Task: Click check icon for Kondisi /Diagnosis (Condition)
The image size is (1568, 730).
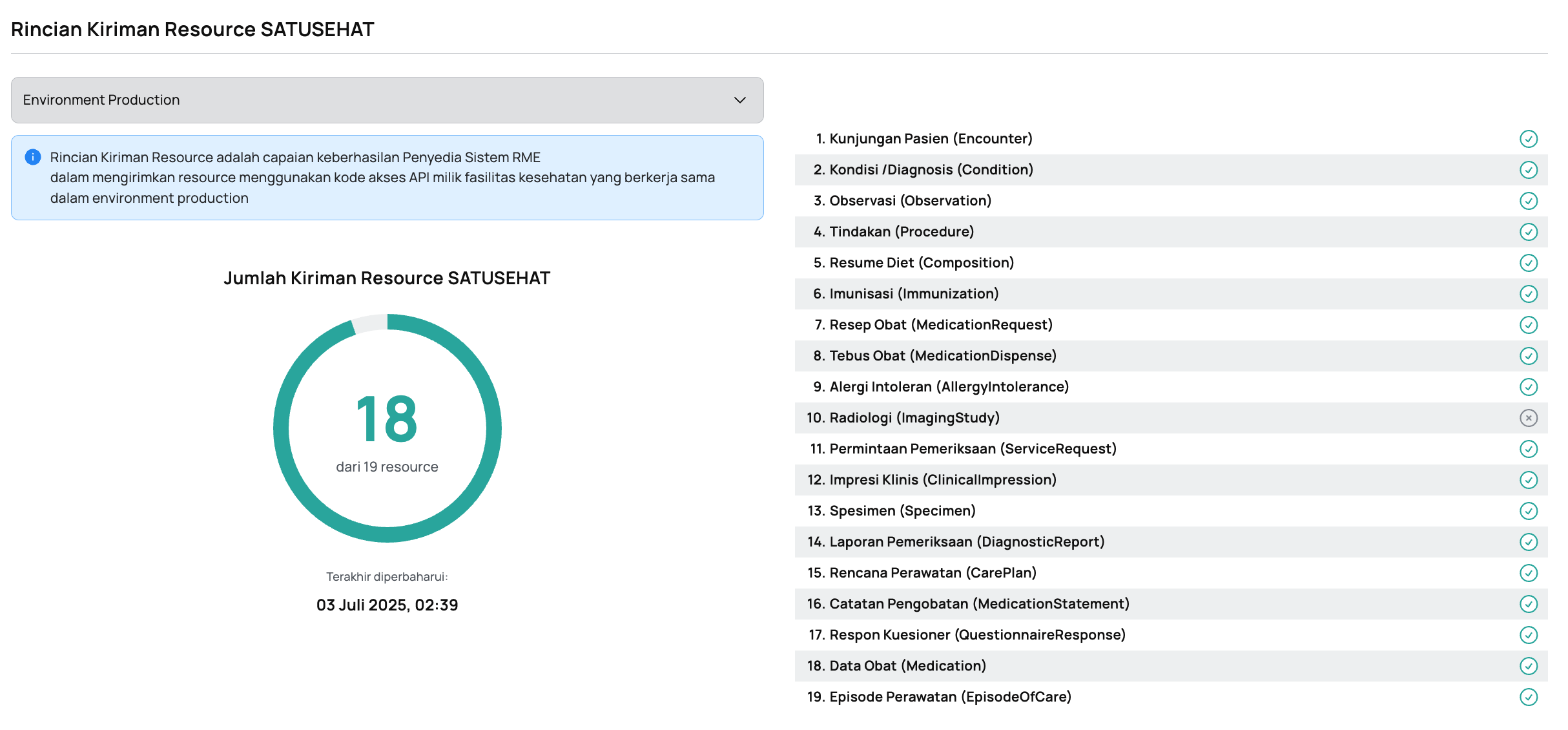Action: tap(1528, 170)
